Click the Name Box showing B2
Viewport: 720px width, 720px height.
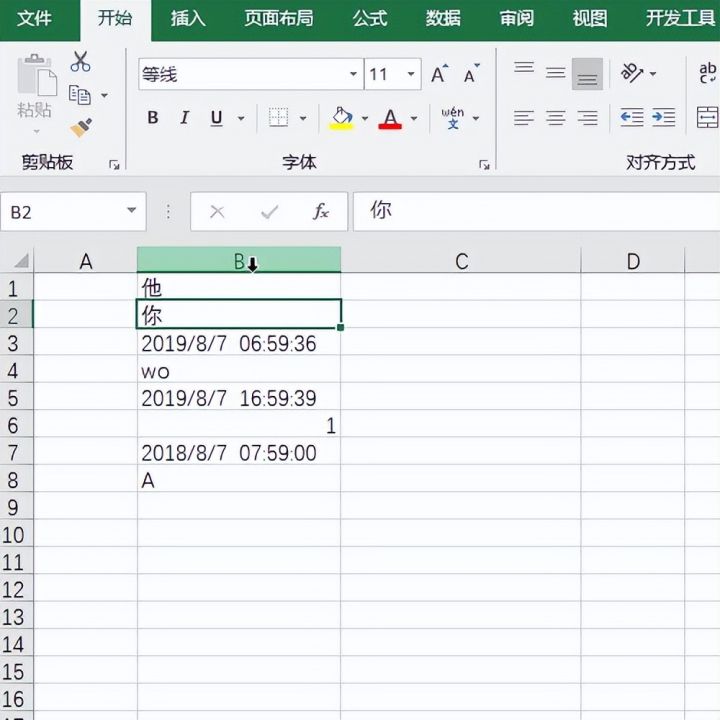pyautogui.click(x=73, y=212)
